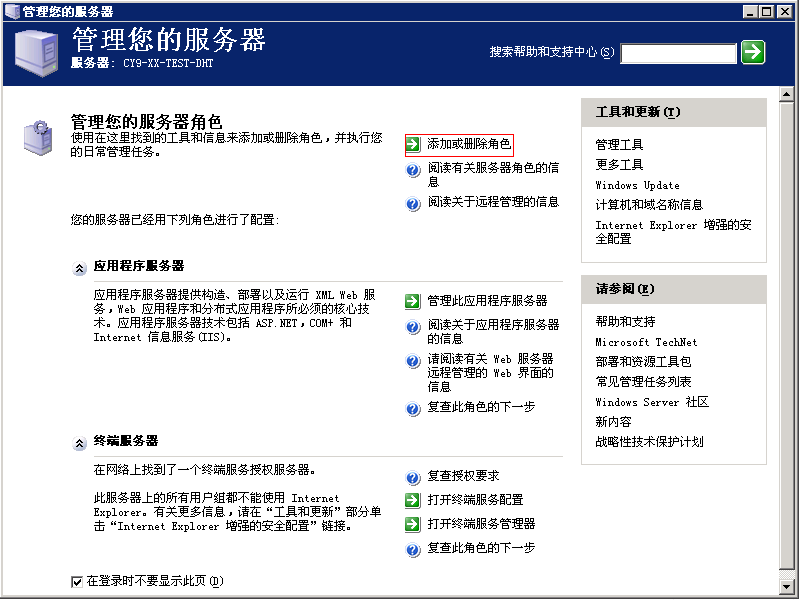Screen dimensions: 799x600
Task: Open 复查此角色的下一步 under 终端服务器
Action: click(481, 547)
